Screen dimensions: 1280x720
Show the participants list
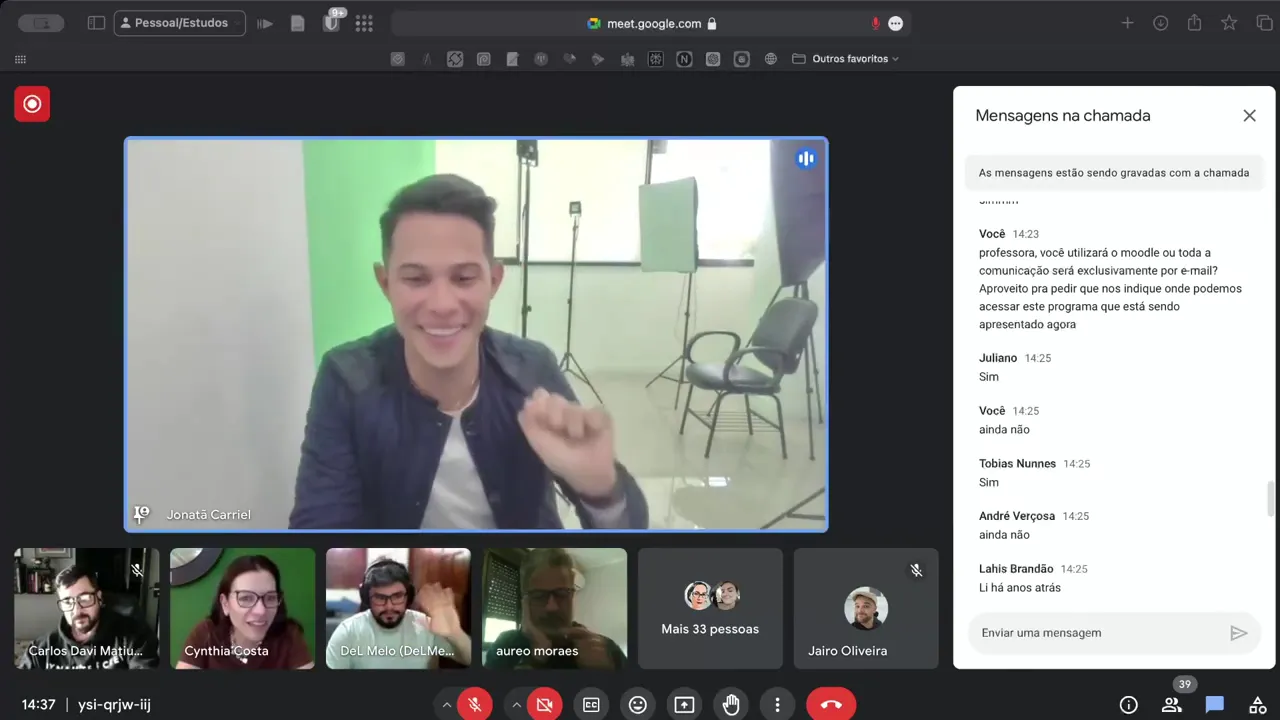pos(1172,705)
